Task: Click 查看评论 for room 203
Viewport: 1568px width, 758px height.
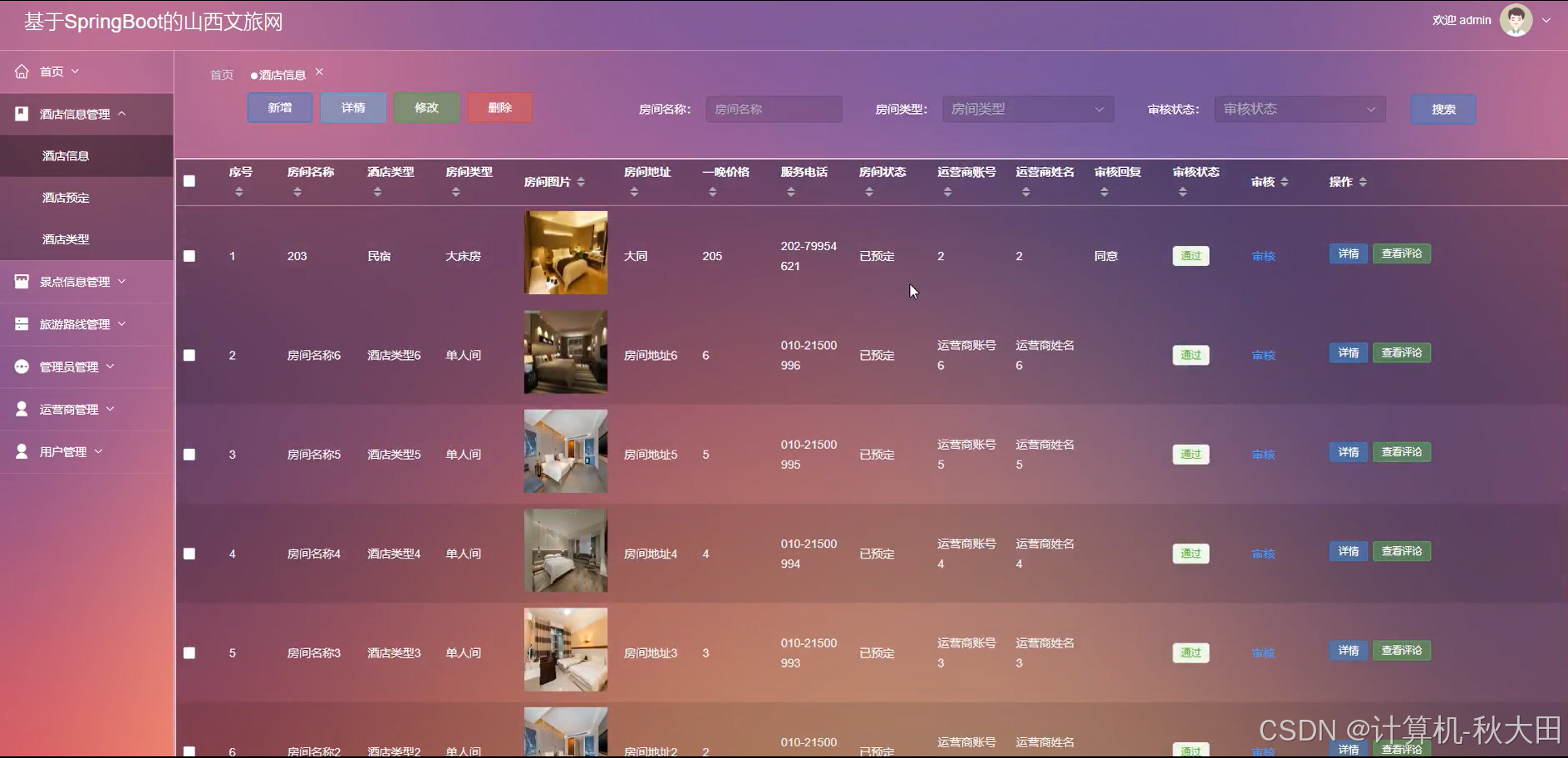Action: [1402, 253]
